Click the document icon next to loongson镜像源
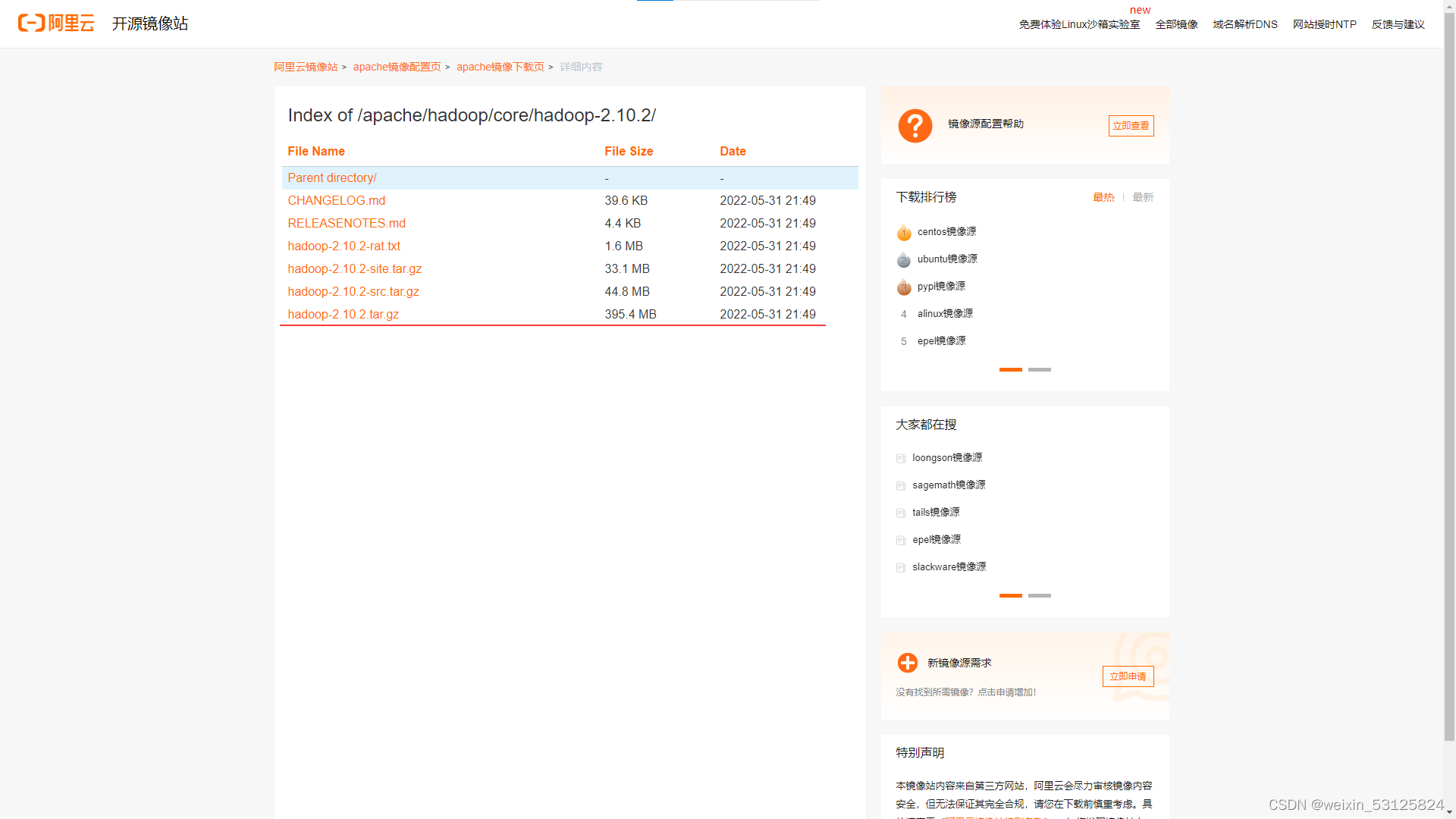The image size is (1456, 819). pos(901,459)
